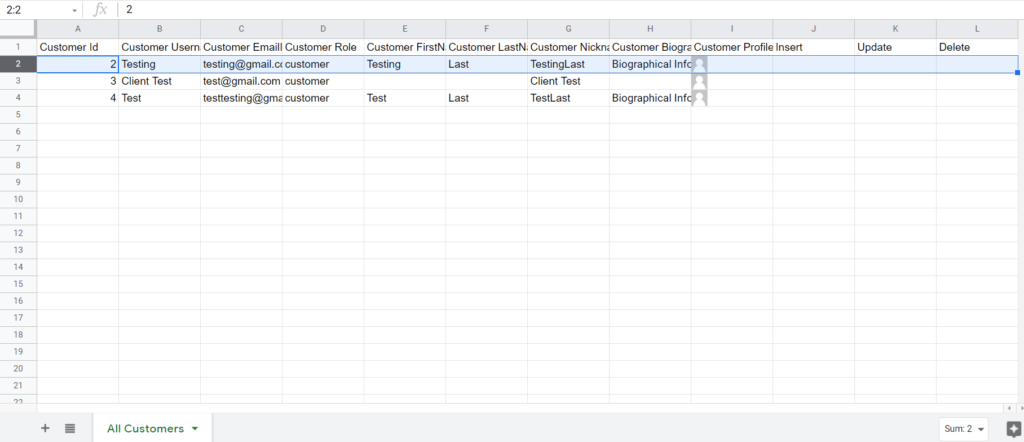
Task: Select the Client Test username cell
Action: (x=159, y=81)
